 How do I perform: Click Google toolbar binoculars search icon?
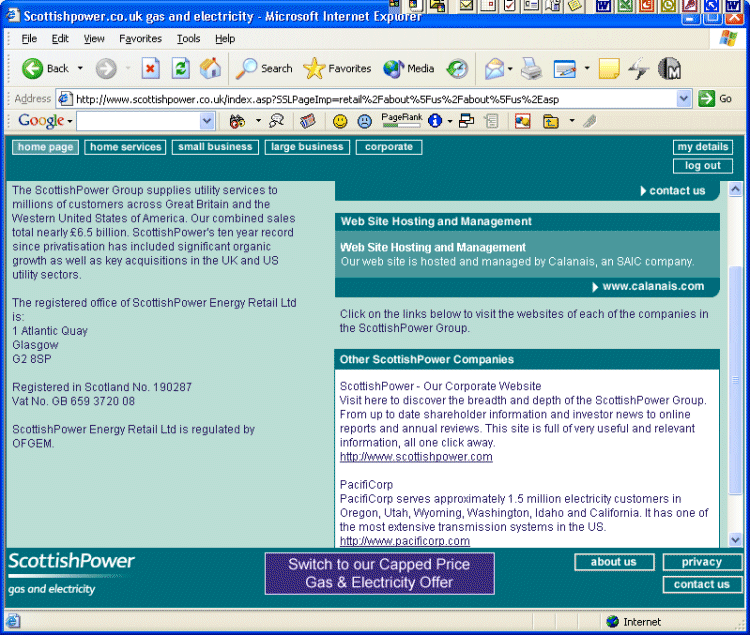click(238, 121)
